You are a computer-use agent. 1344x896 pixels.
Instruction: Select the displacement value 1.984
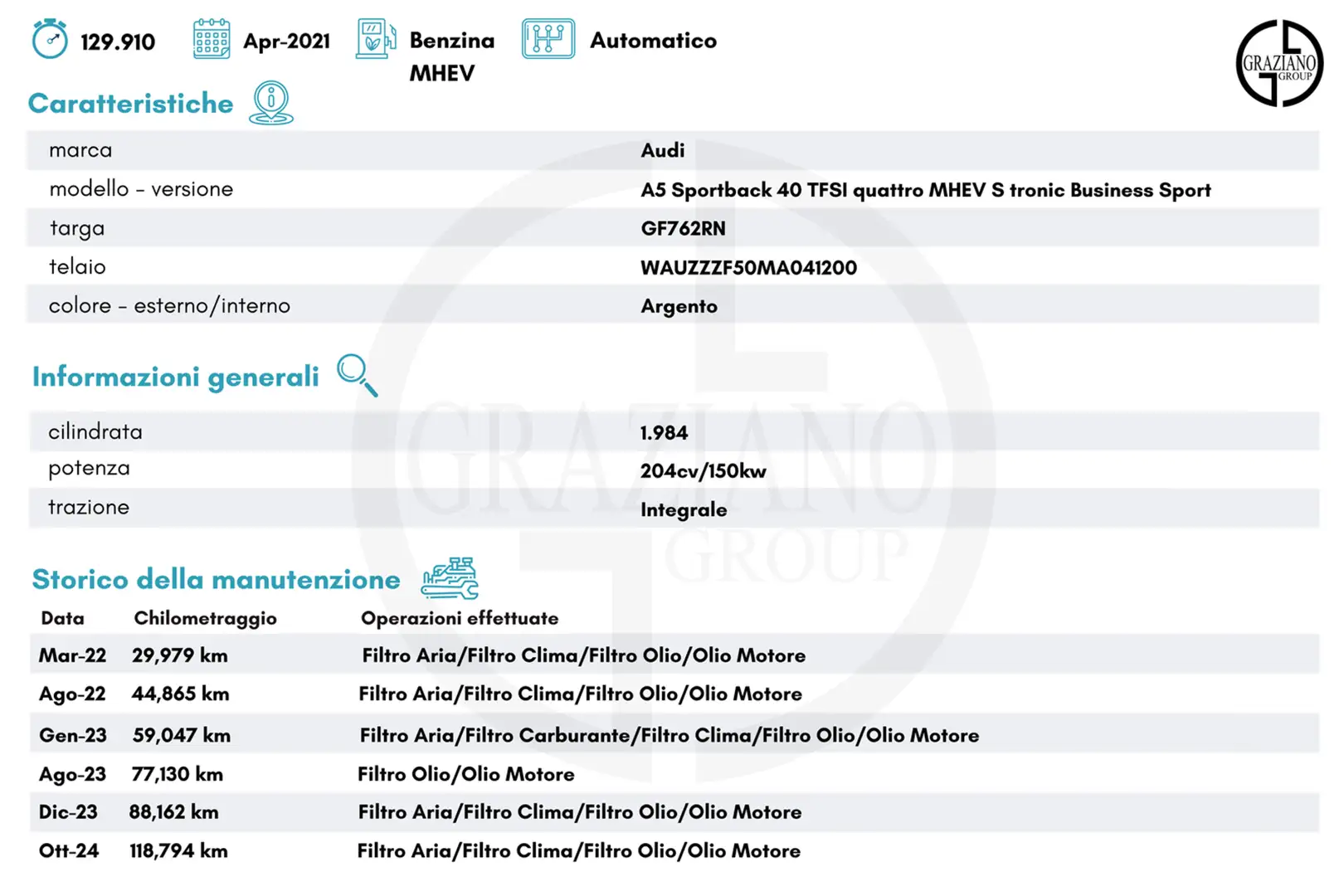[x=664, y=432]
